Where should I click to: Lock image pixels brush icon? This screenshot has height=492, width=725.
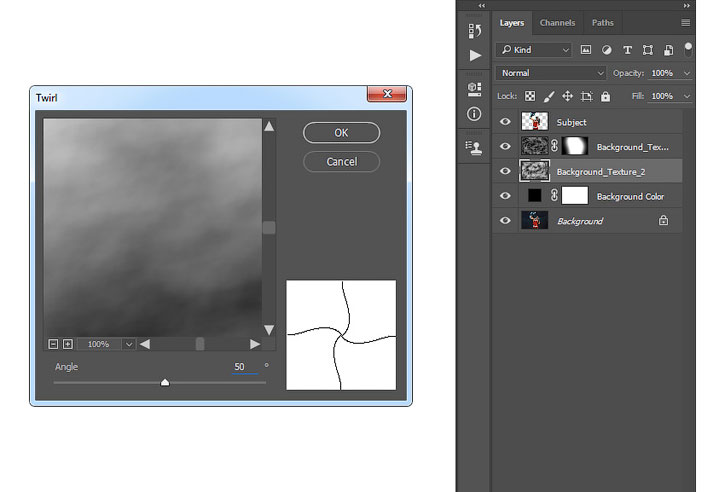coord(549,96)
